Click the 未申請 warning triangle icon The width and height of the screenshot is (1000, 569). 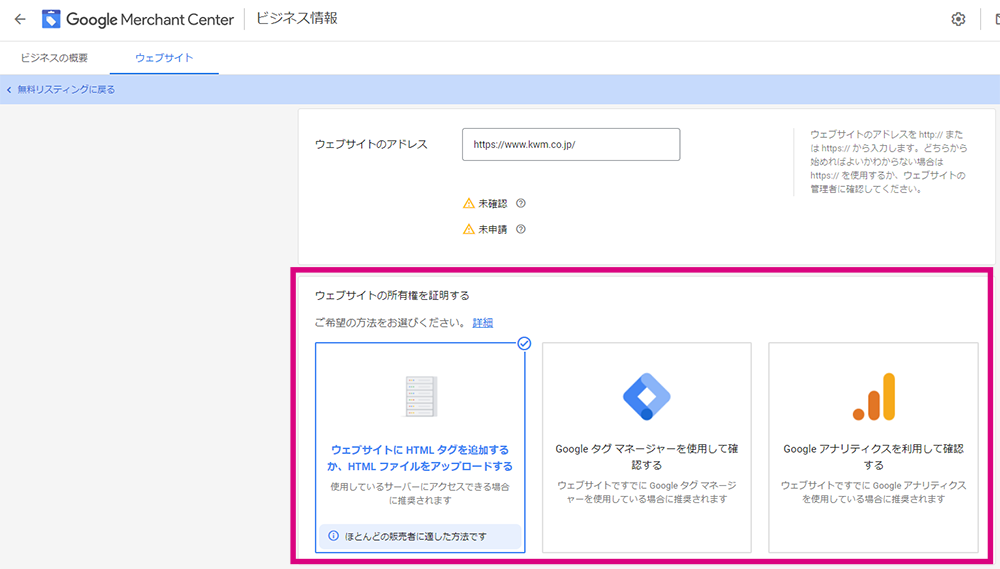coord(469,229)
